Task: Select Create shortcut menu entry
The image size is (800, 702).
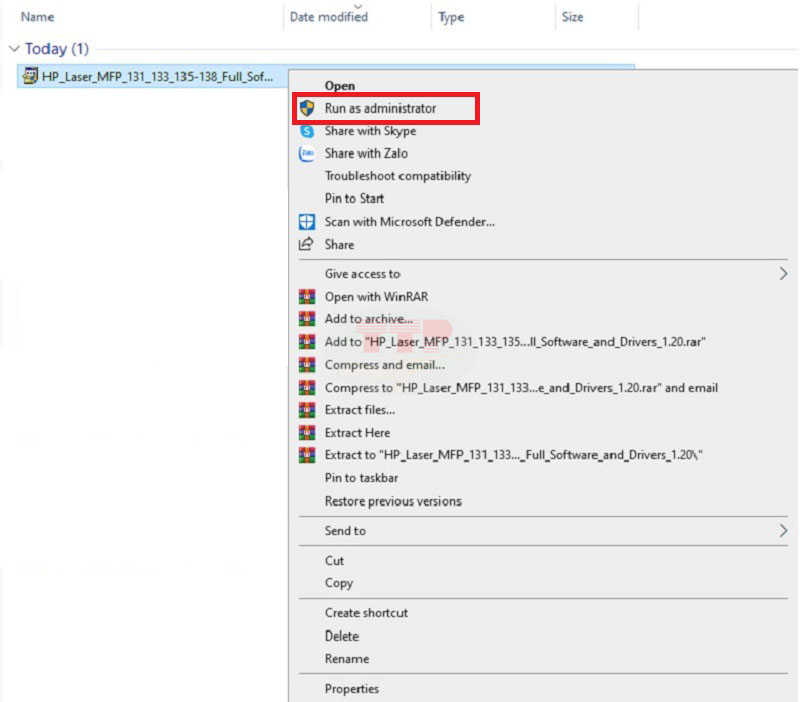Action: 366,613
